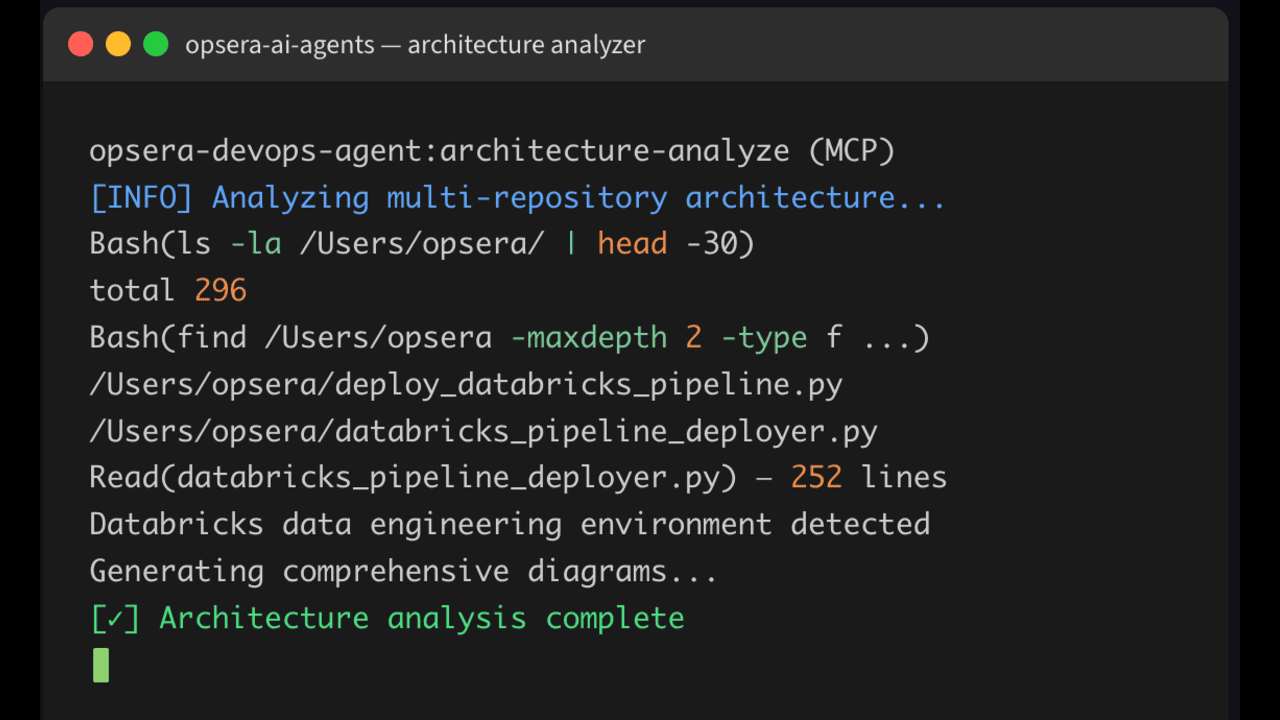The width and height of the screenshot is (1280, 720).
Task: Click the line 'opsera-devops-agent:architecture-analyze (MCP)'
Action: [492, 151]
